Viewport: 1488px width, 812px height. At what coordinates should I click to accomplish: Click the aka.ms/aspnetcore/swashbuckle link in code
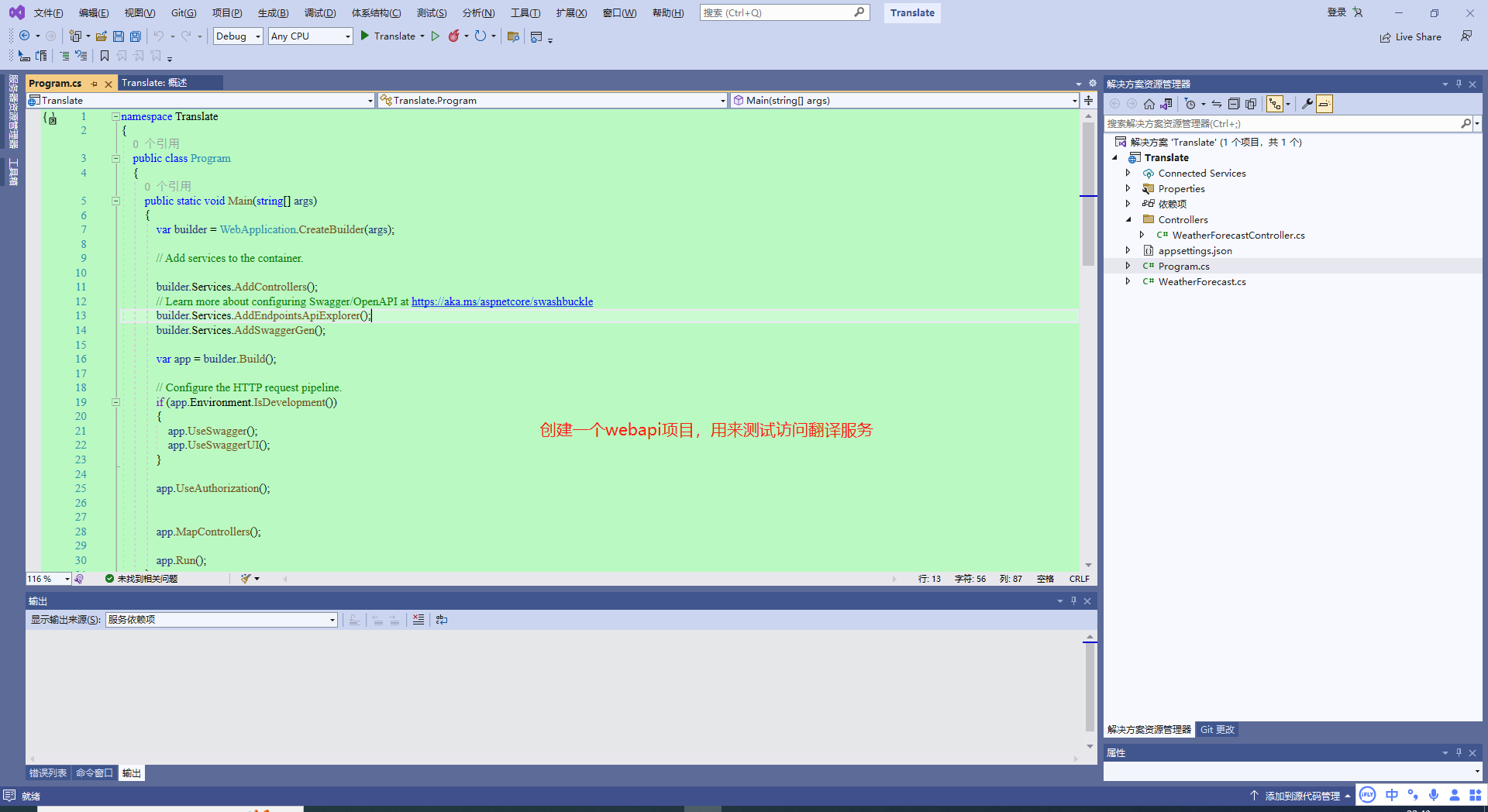click(x=502, y=301)
